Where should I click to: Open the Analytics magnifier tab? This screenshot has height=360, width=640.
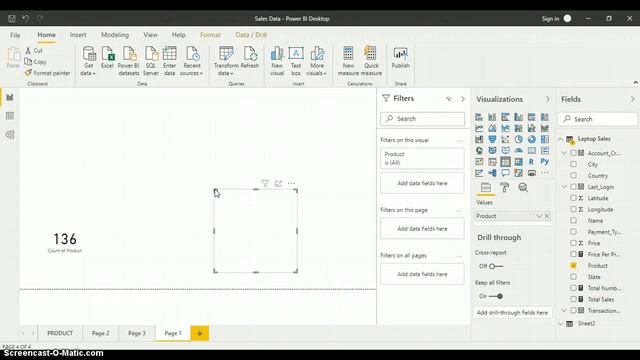click(523, 187)
